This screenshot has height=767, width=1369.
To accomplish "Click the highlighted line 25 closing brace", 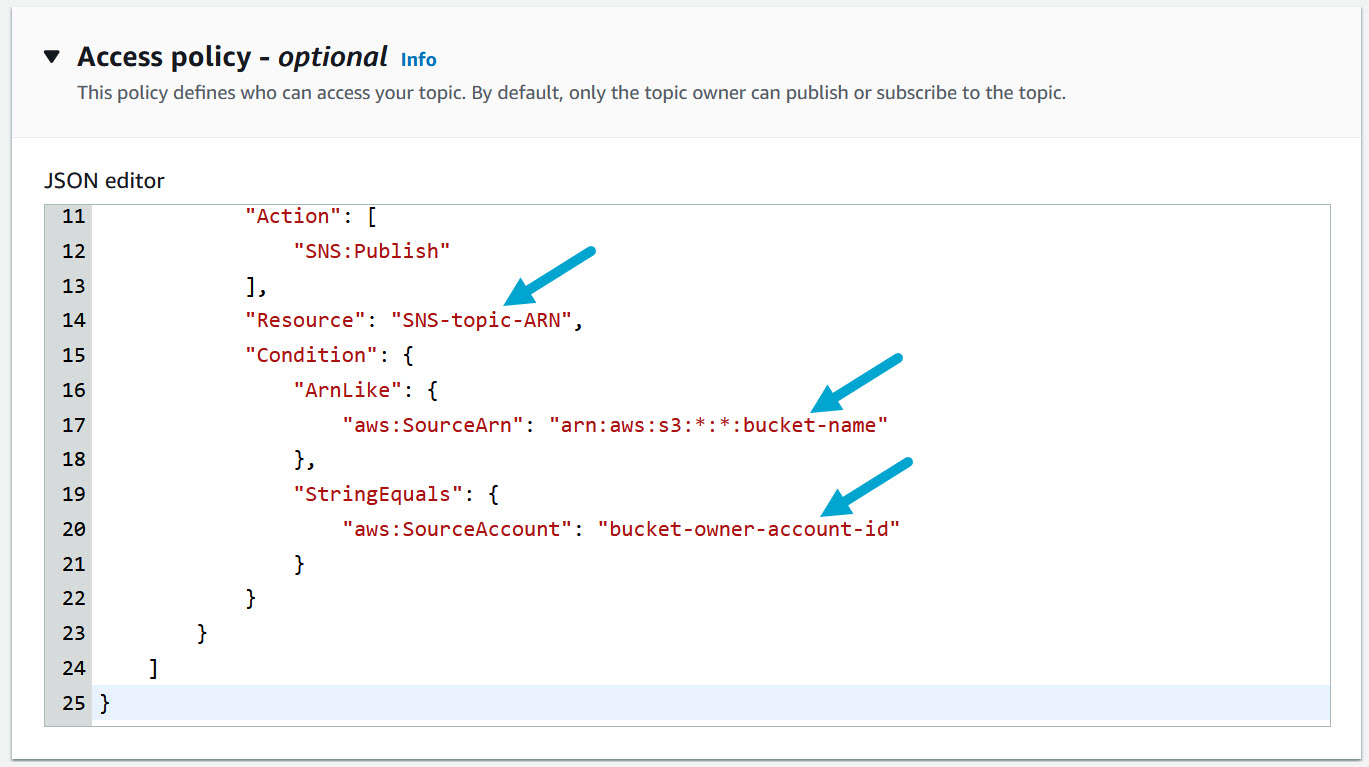I will 105,703.
